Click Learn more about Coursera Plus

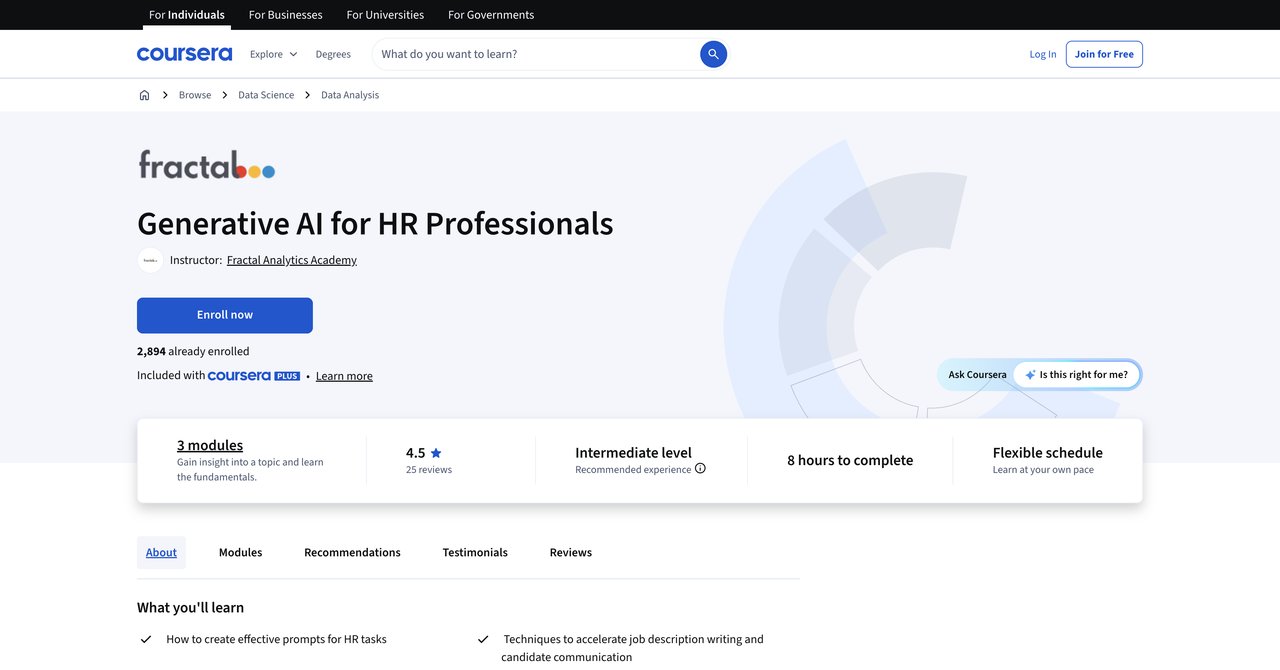pos(344,376)
